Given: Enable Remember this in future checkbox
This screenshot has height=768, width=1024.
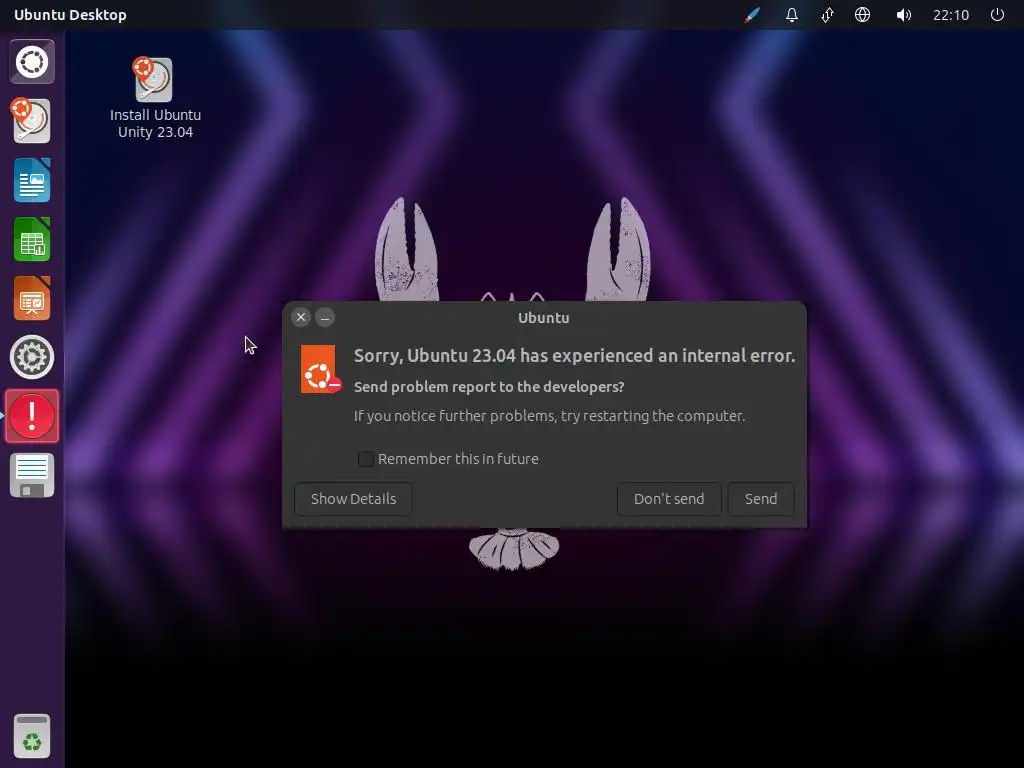Looking at the screenshot, I should 366,458.
